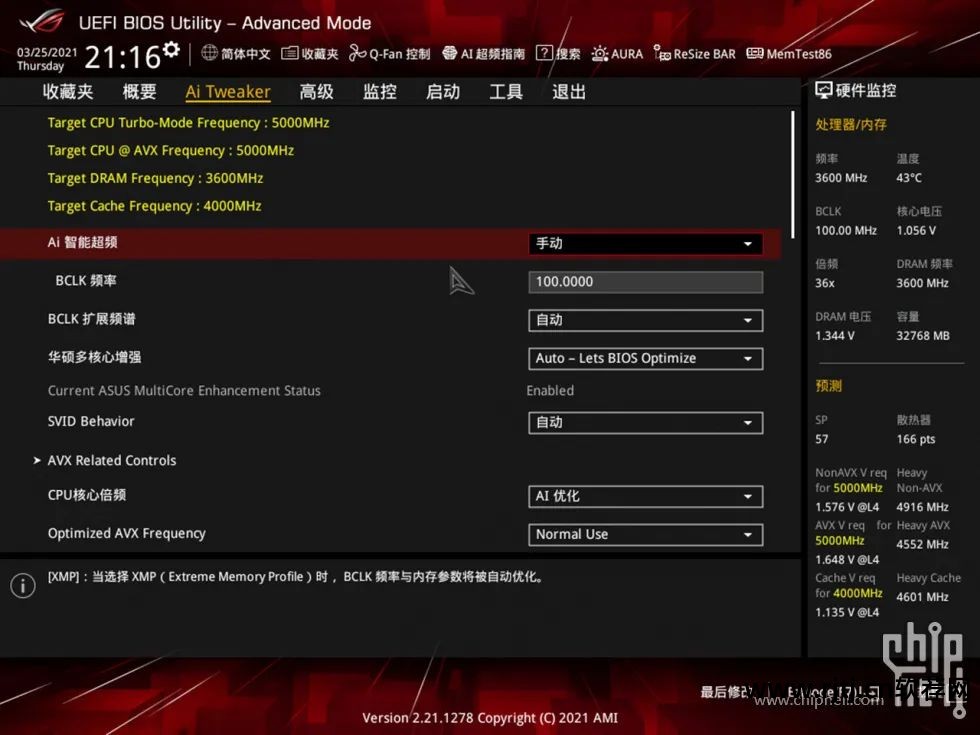Click the settings list scrollbar
The width and height of the screenshot is (980, 735).
(x=792, y=175)
